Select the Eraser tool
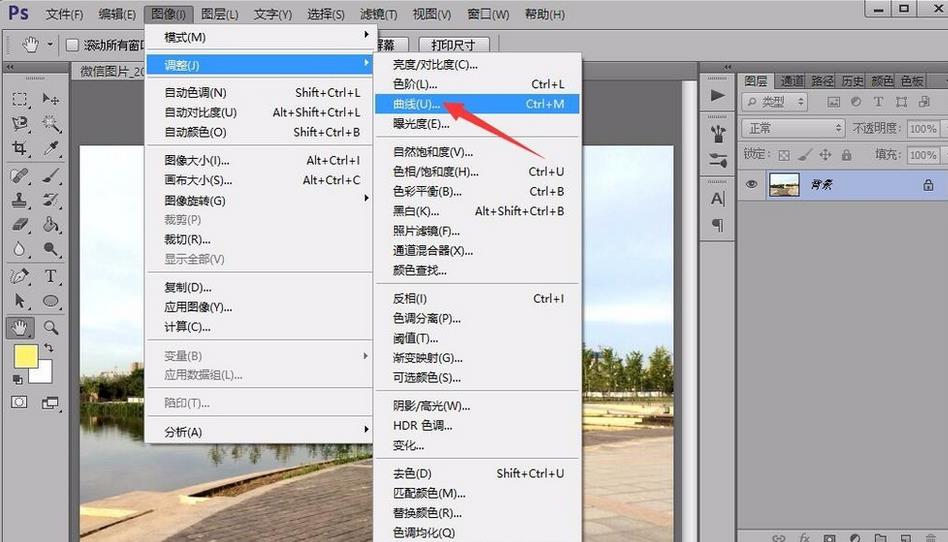948x542 pixels. pyautogui.click(x=19, y=225)
